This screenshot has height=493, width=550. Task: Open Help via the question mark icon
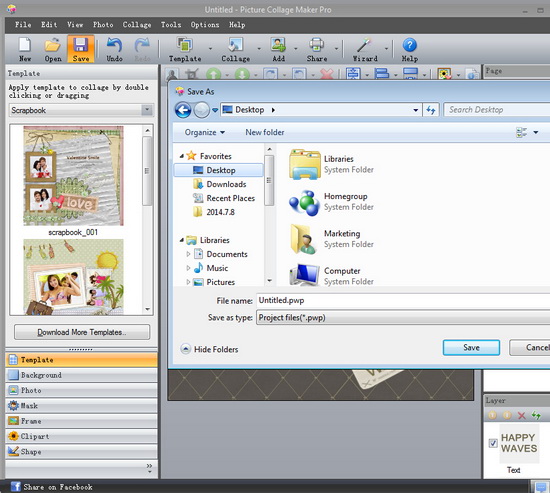coord(409,45)
